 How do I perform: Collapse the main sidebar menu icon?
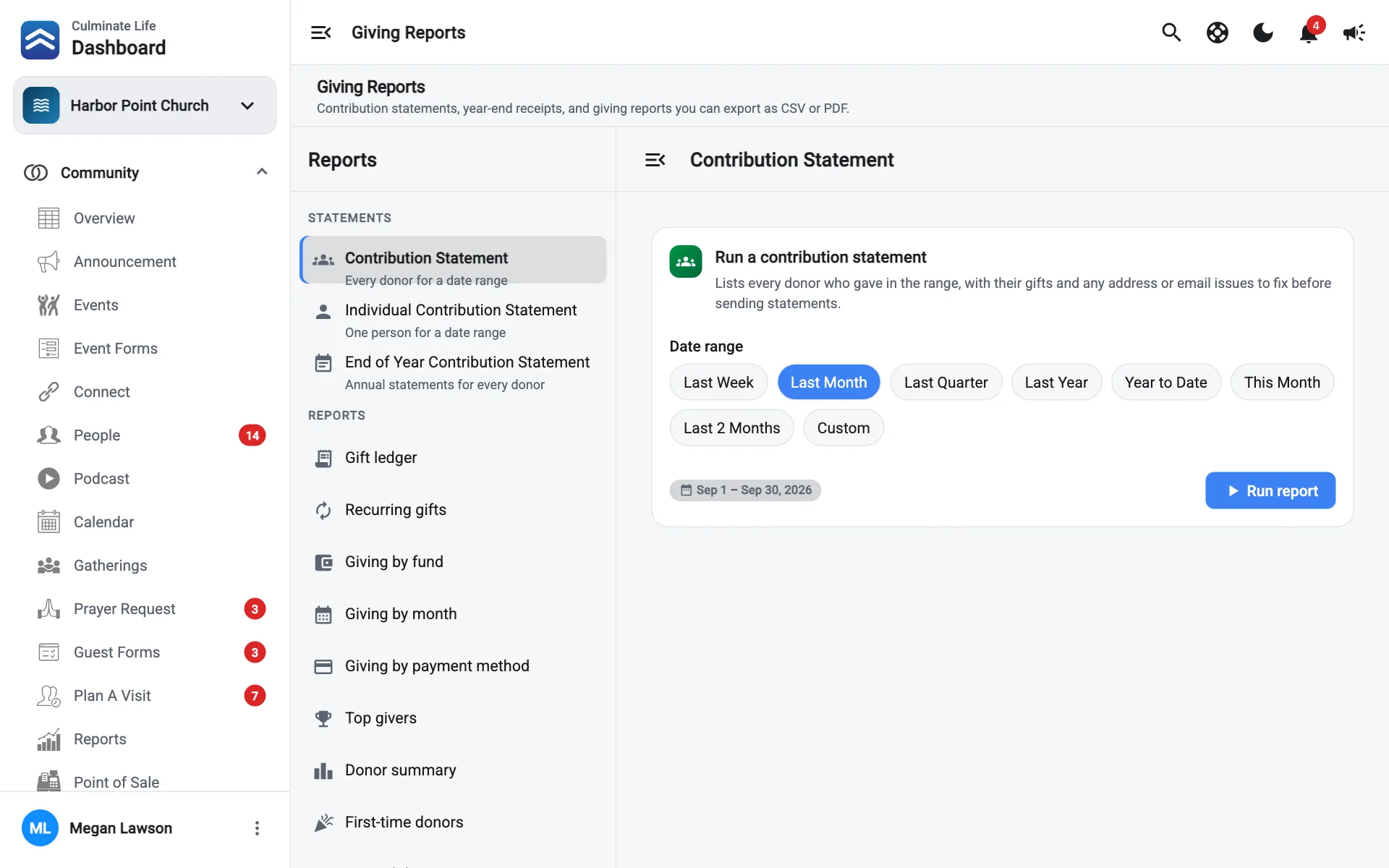click(320, 33)
